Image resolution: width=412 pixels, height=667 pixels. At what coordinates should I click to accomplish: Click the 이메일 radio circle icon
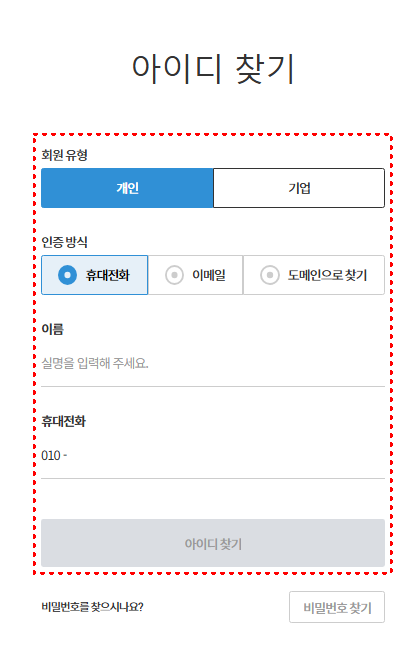[x=174, y=275]
